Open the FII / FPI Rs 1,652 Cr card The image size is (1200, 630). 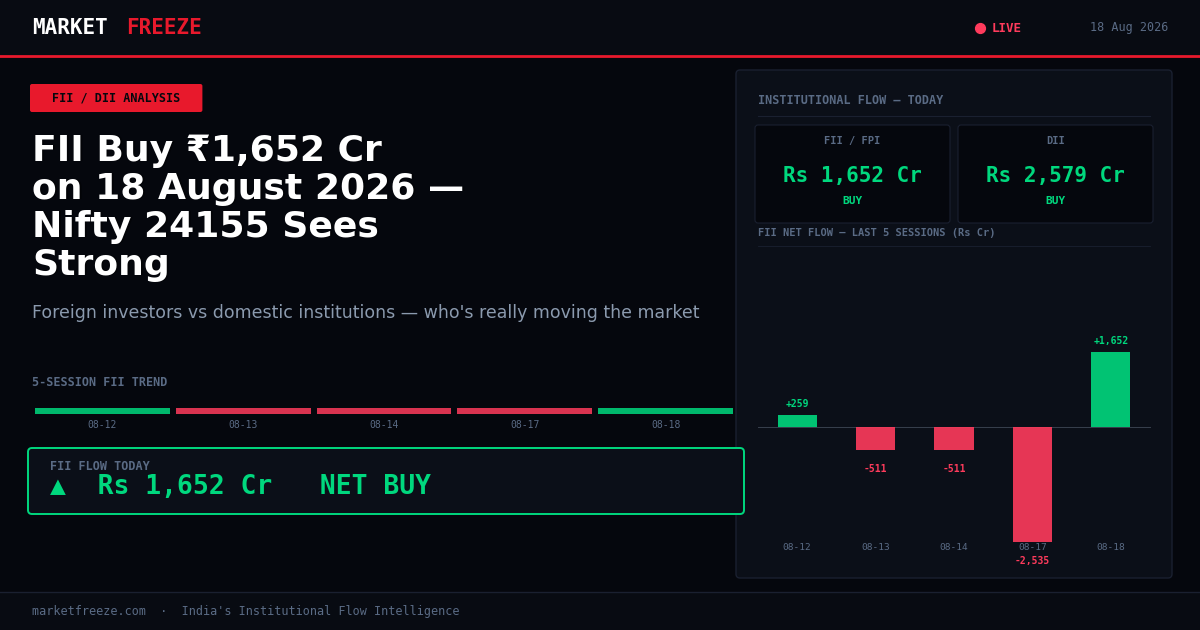pos(852,174)
